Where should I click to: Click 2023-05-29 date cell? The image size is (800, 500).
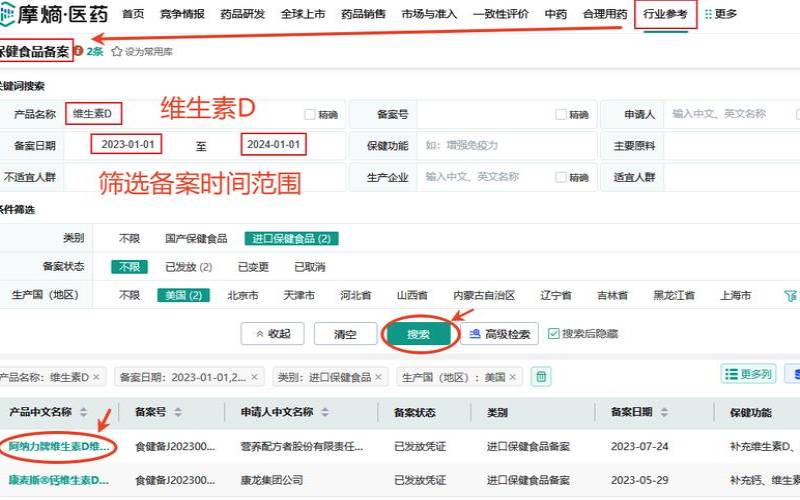639,480
